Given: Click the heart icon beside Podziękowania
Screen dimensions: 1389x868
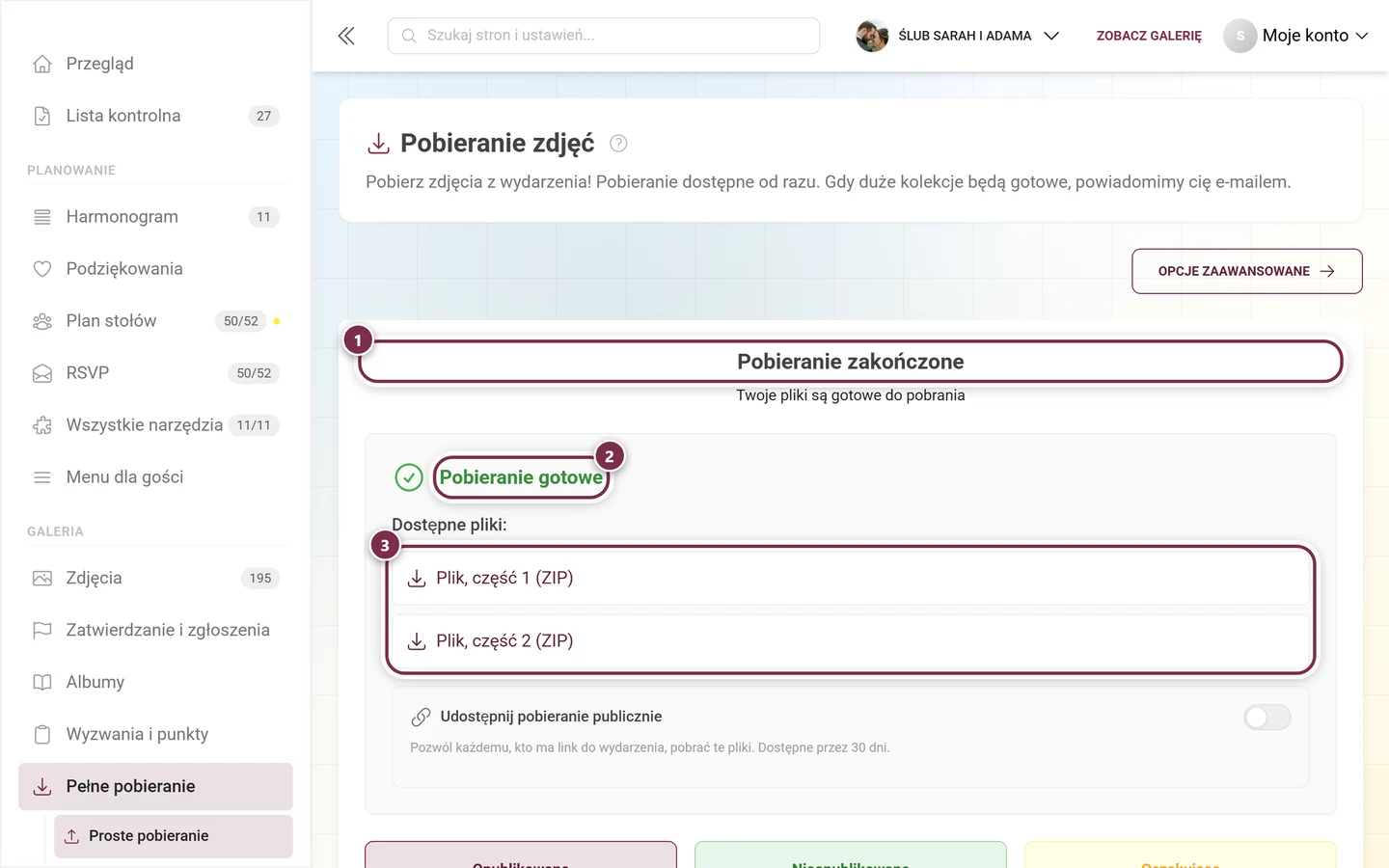Looking at the screenshot, I should [42, 269].
